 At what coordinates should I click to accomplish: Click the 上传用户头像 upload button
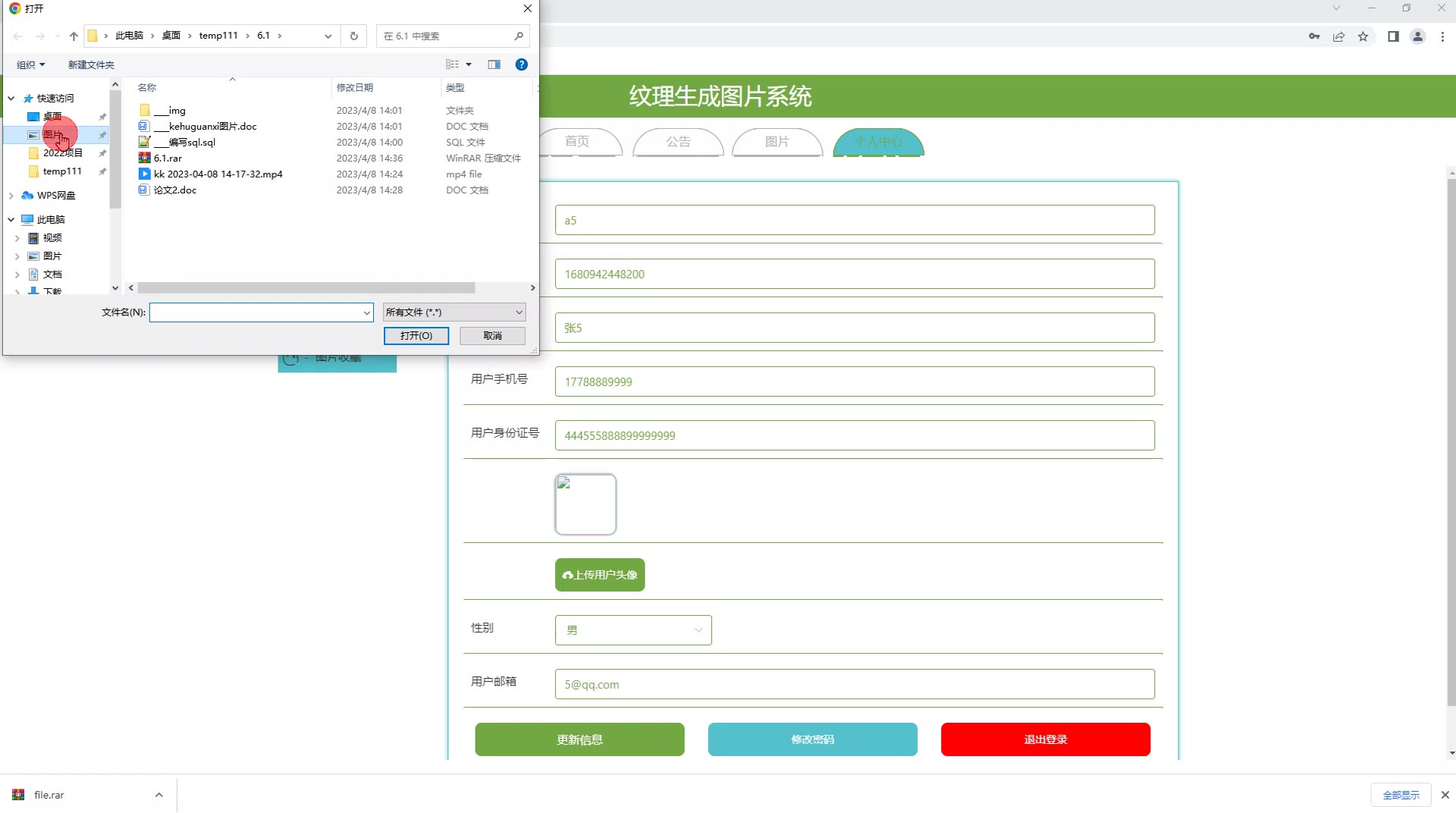pos(600,575)
